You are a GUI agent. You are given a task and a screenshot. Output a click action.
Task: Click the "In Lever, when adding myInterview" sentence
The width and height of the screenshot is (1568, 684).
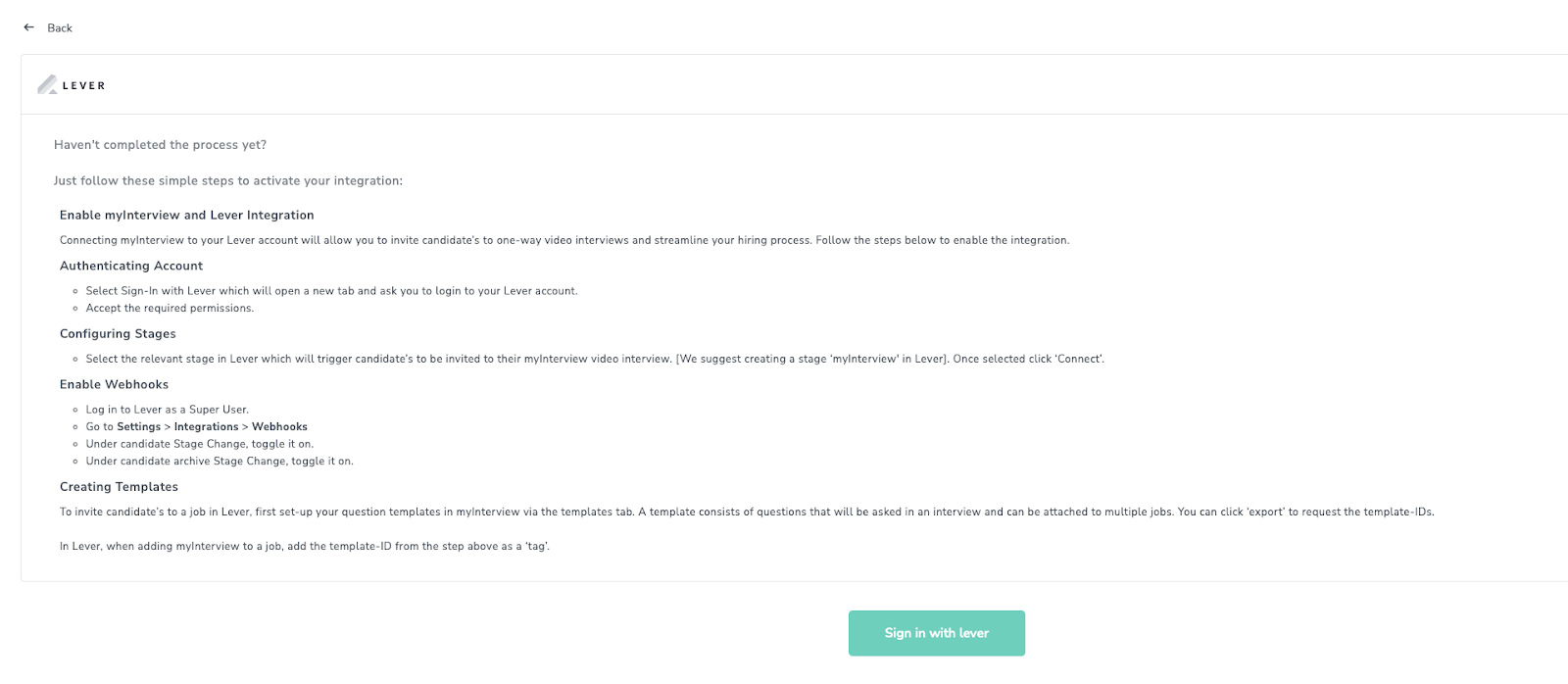point(304,547)
